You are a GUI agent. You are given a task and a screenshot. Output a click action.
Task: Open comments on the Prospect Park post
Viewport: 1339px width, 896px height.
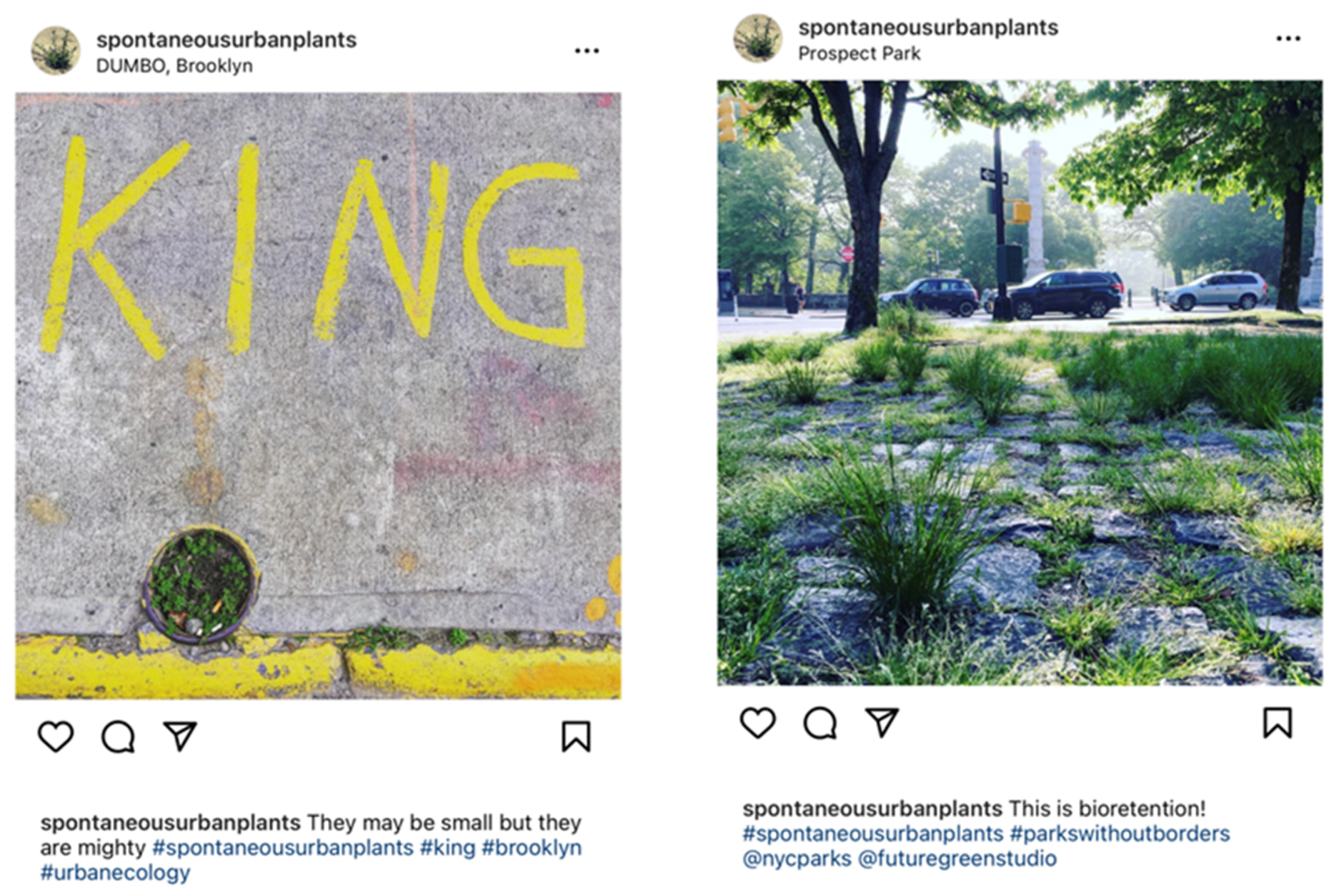coord(820,723)
